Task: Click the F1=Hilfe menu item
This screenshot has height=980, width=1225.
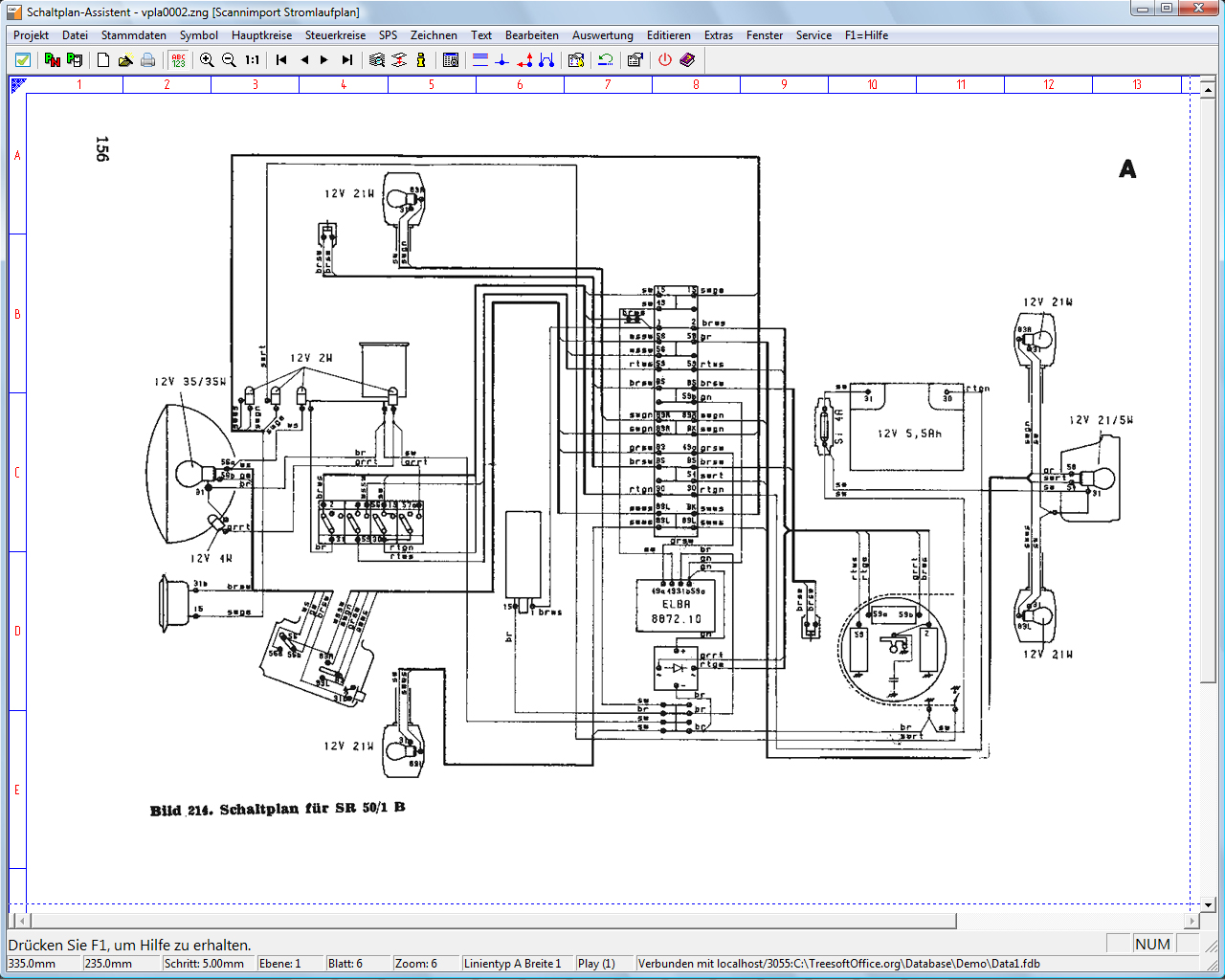Action: [866, 35]
